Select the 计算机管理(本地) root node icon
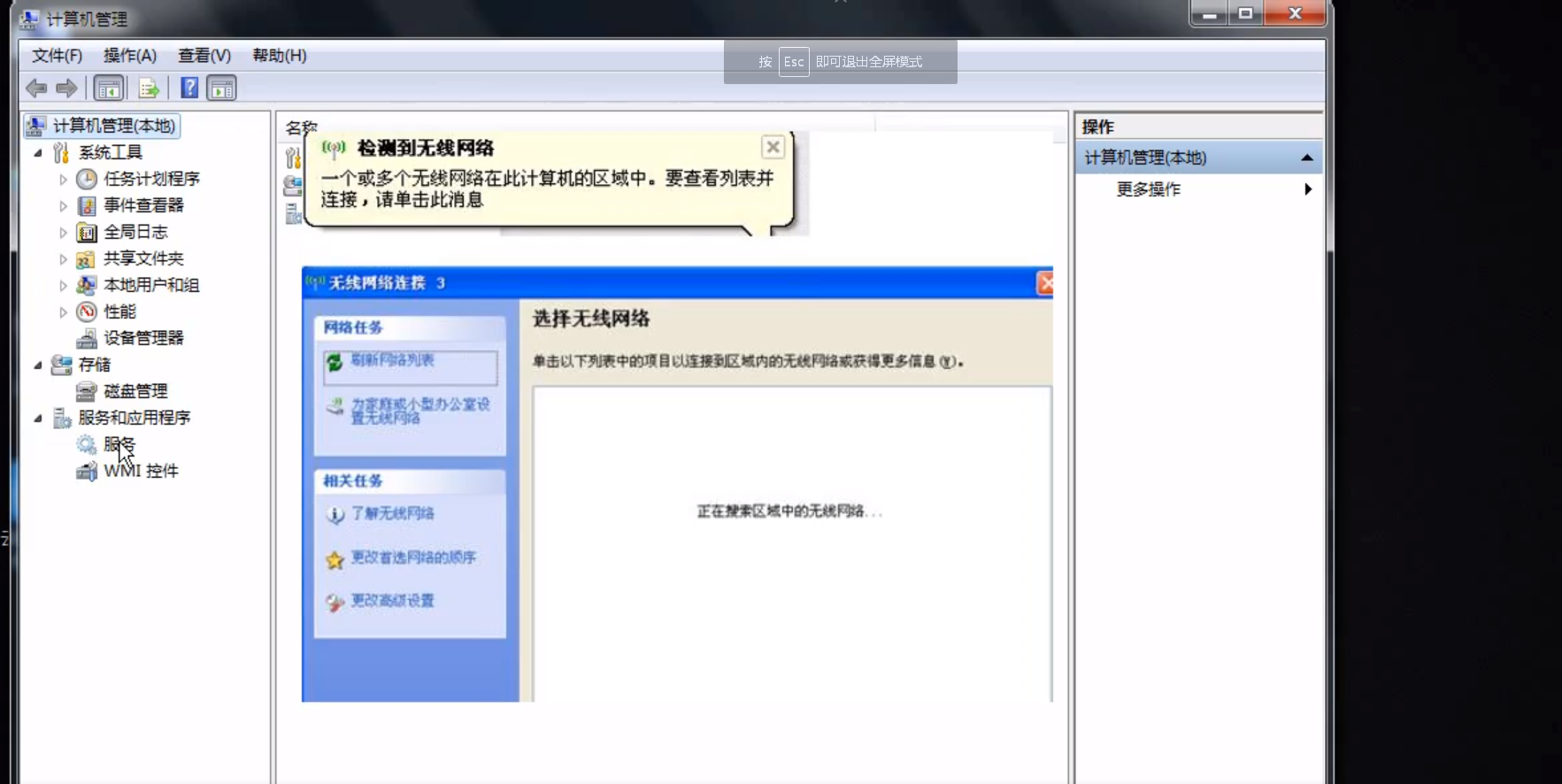 [35, 126]
